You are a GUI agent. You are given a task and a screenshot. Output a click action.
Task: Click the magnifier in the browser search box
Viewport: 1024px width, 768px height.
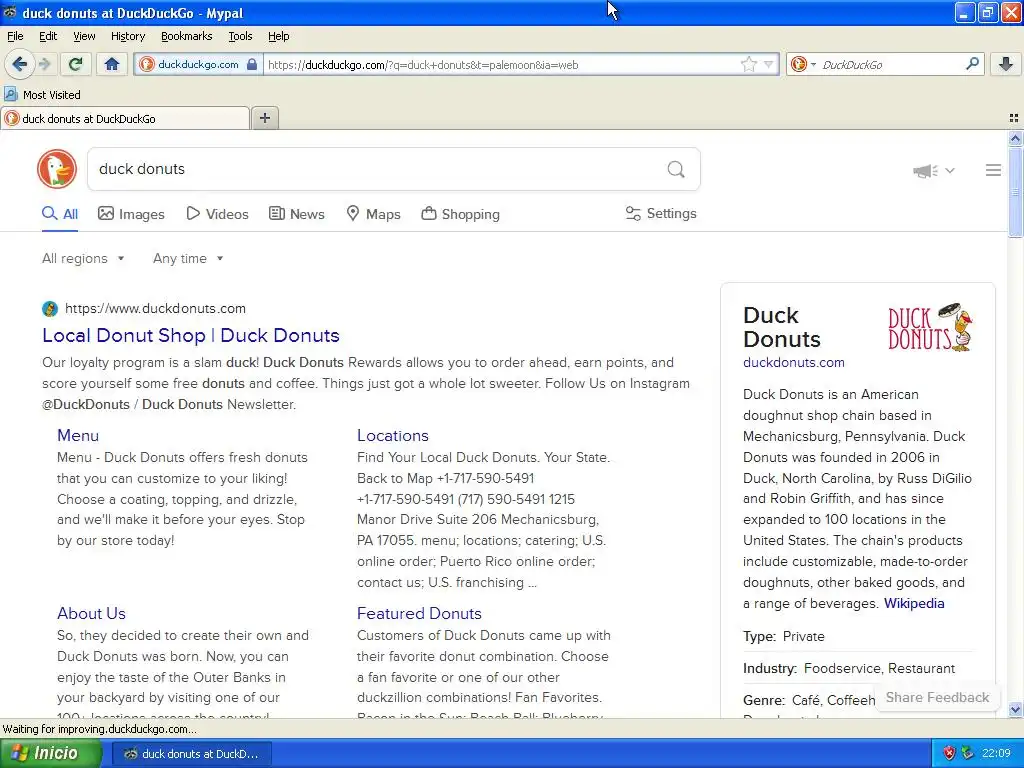(972, 64)
